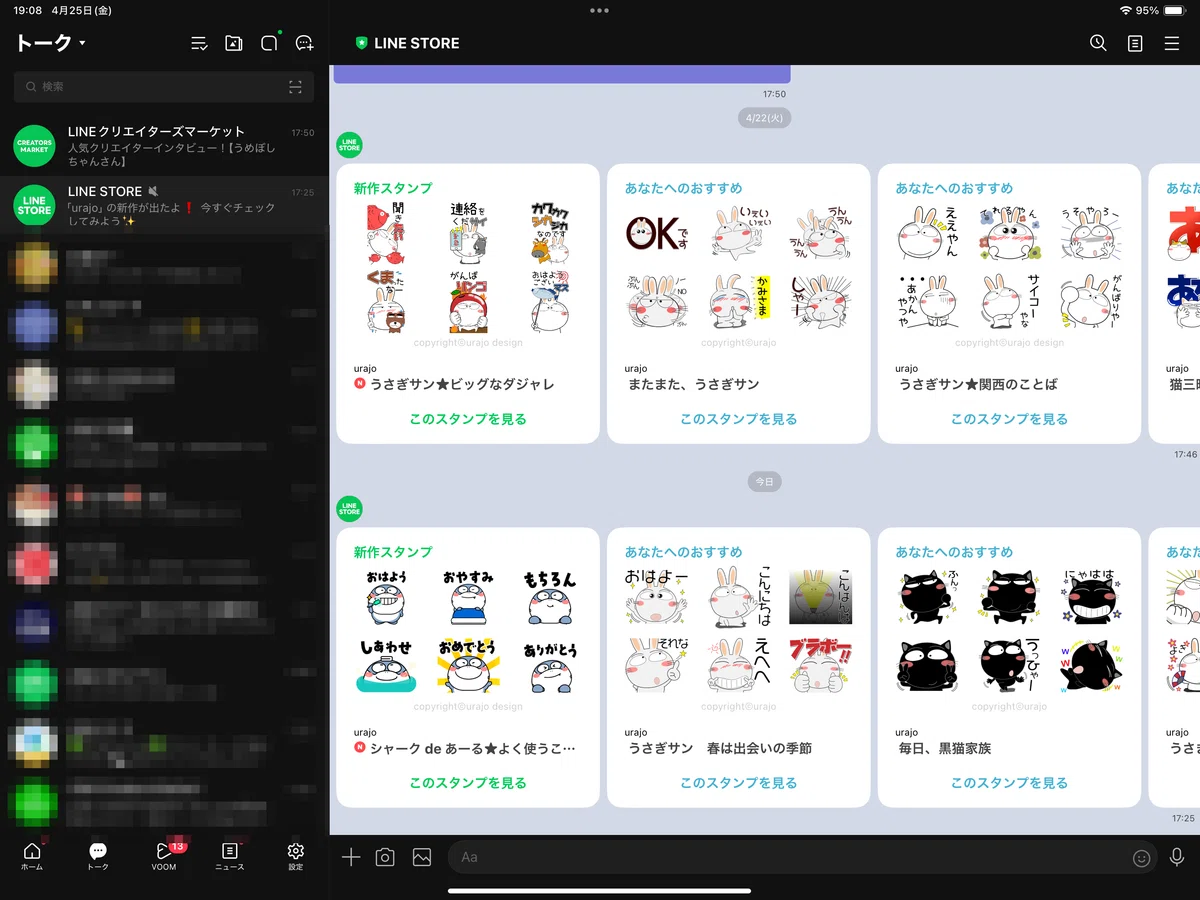Tap the LINE STORE sender avatar under 今日
This screenshot has width=1200, height=900.
point(349,508)
